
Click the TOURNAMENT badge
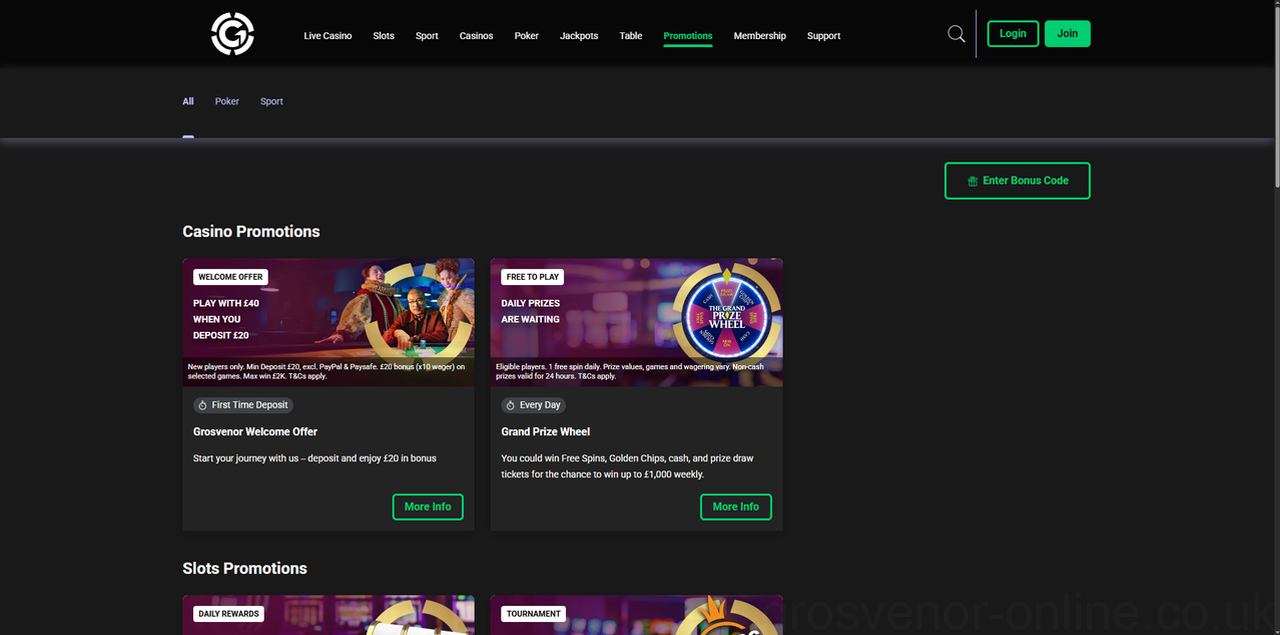[x=533, y=614]
